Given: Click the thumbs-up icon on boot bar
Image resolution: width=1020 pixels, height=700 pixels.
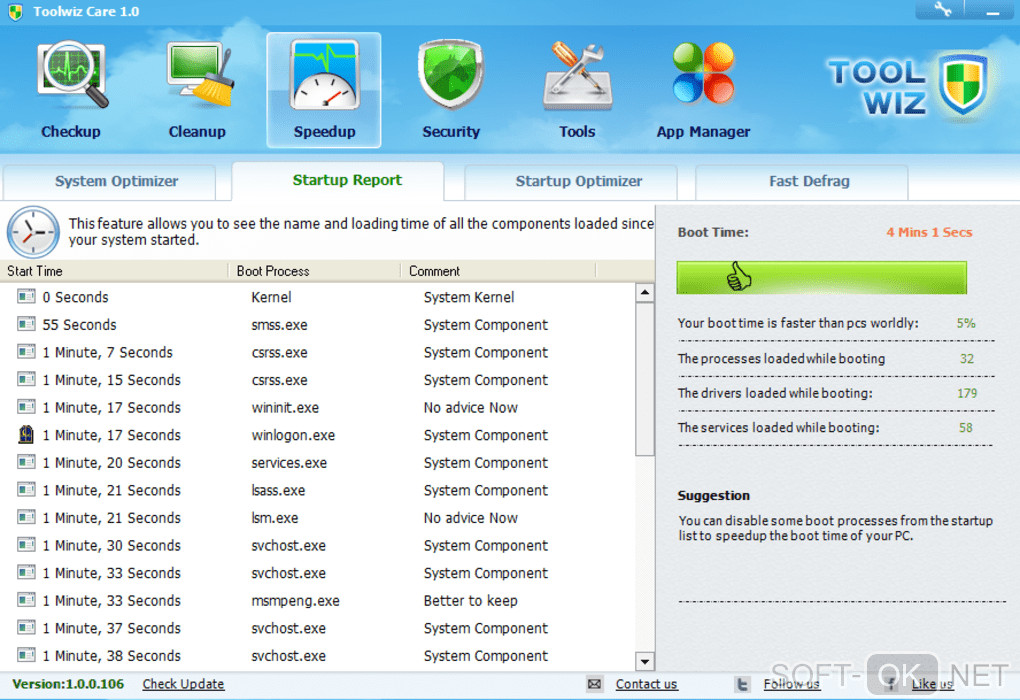Looking at the screenshot, I should click(x=738, y=276).
